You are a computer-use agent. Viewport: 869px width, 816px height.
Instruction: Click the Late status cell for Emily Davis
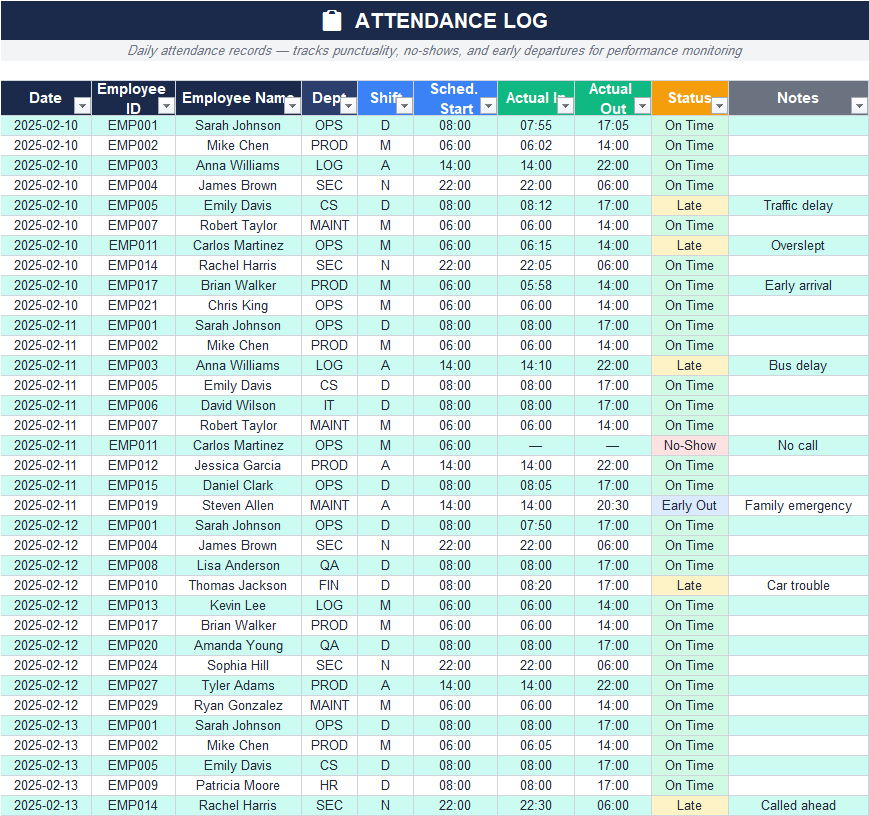[x=689, y=205]
